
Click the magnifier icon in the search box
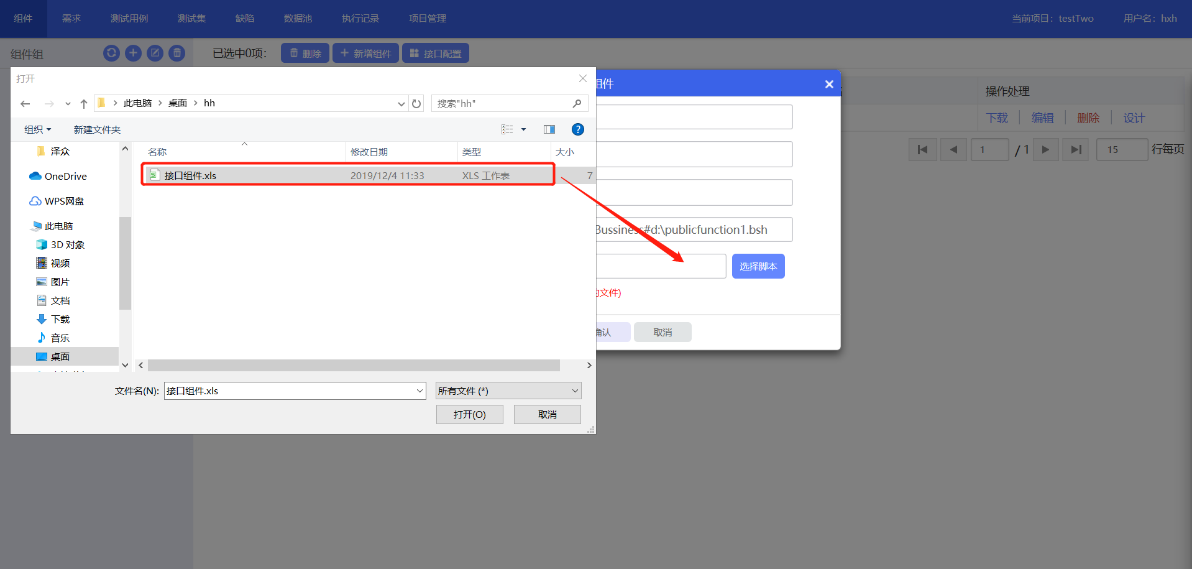click(577, 103)
